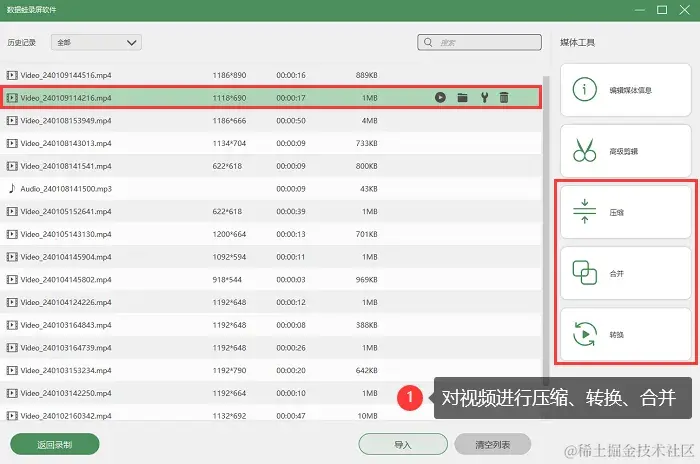The height and width of the screenshot is (464, 700).
Task: Open the tools wrench icon in the highlighted row
Action: [484, 97]
